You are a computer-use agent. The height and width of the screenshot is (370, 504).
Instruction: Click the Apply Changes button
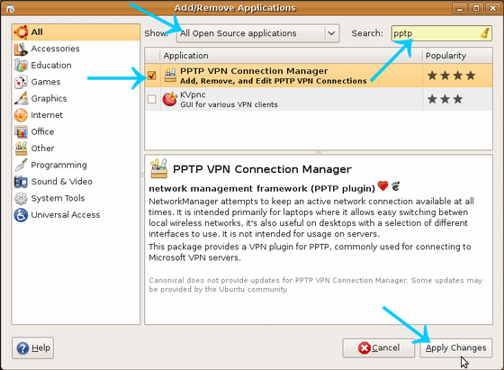[x=456, y=348]
